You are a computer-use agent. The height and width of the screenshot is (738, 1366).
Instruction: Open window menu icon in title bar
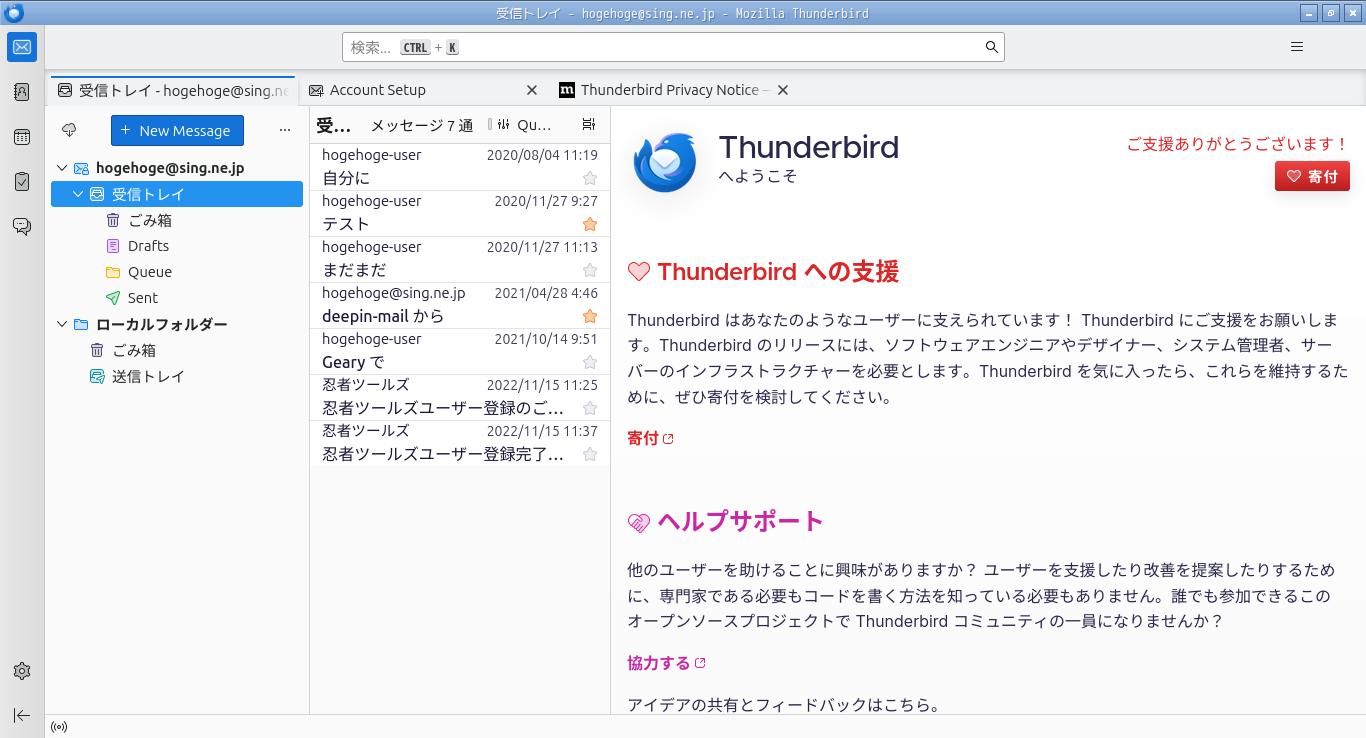14,12
